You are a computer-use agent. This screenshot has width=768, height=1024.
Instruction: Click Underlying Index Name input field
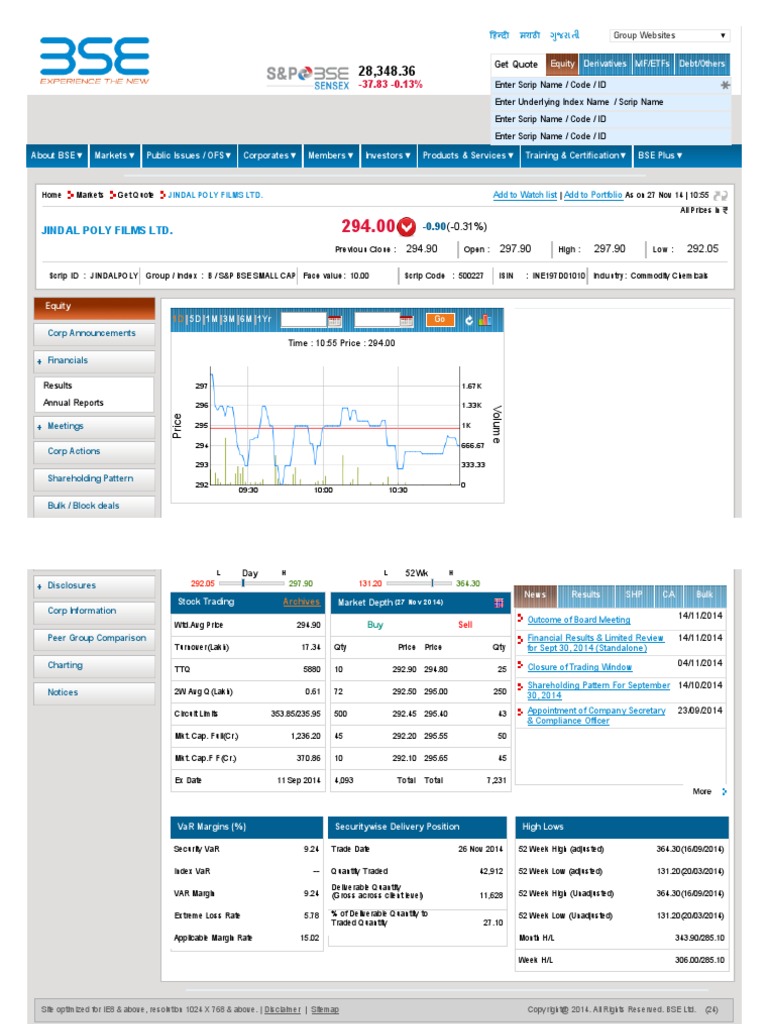click(610, 103)
